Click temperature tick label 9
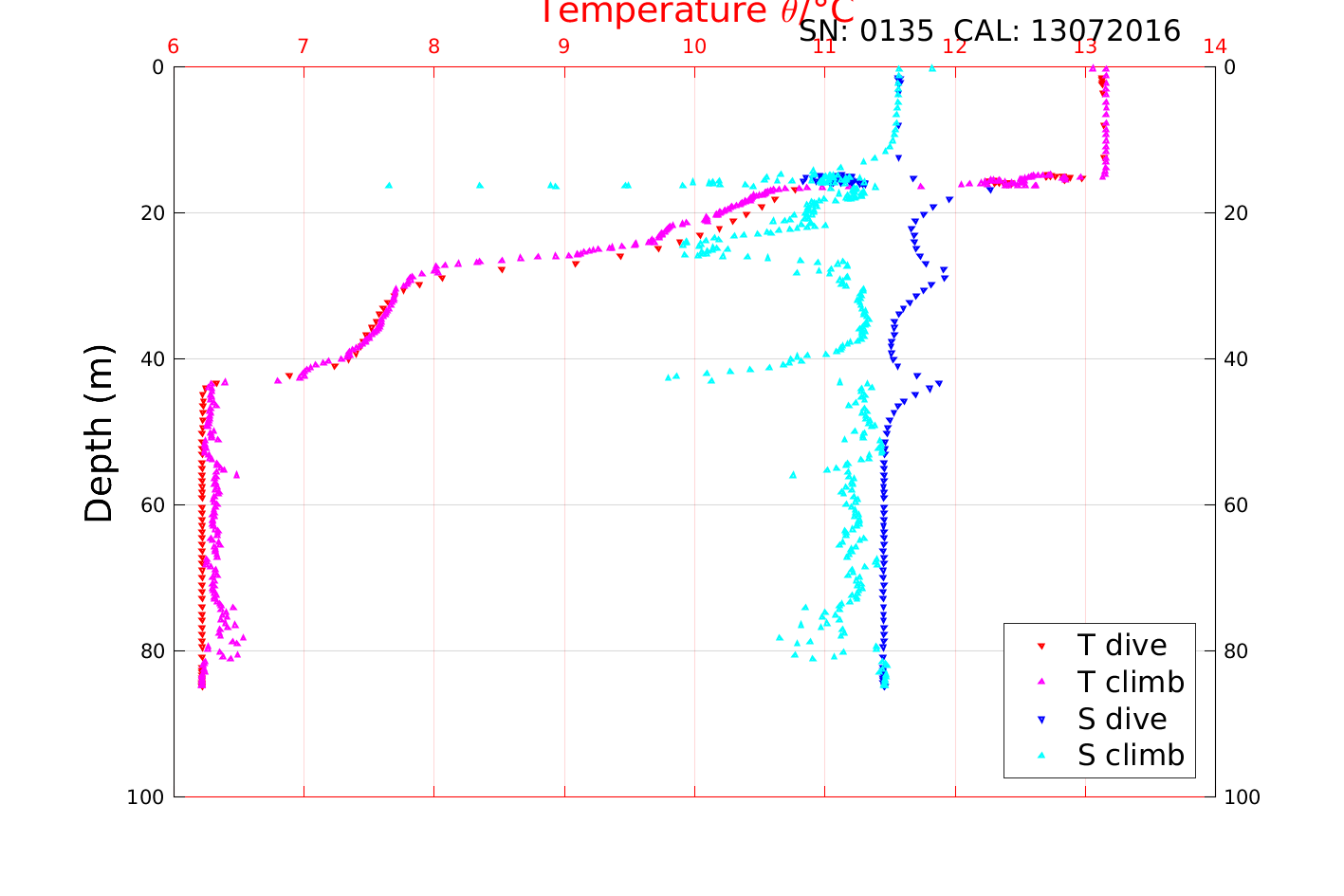1344x896 pixels. click(x=564, y=47)
